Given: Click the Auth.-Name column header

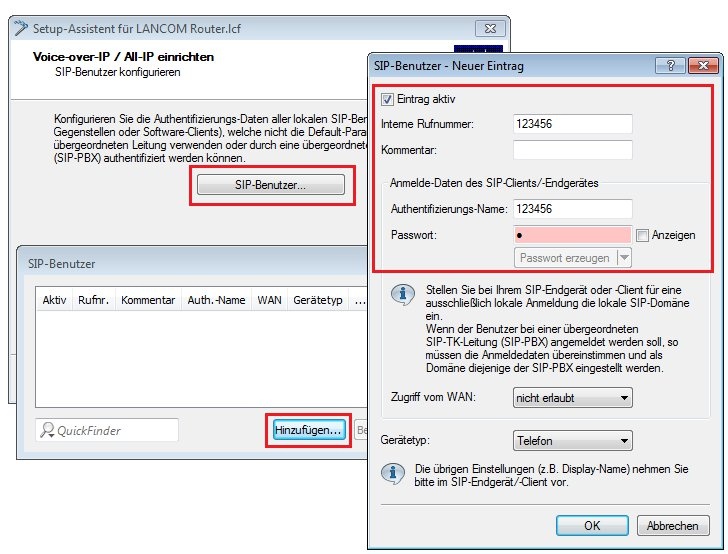Looking at the screenshot, I should pyautogui.click(x=216, y=300).
